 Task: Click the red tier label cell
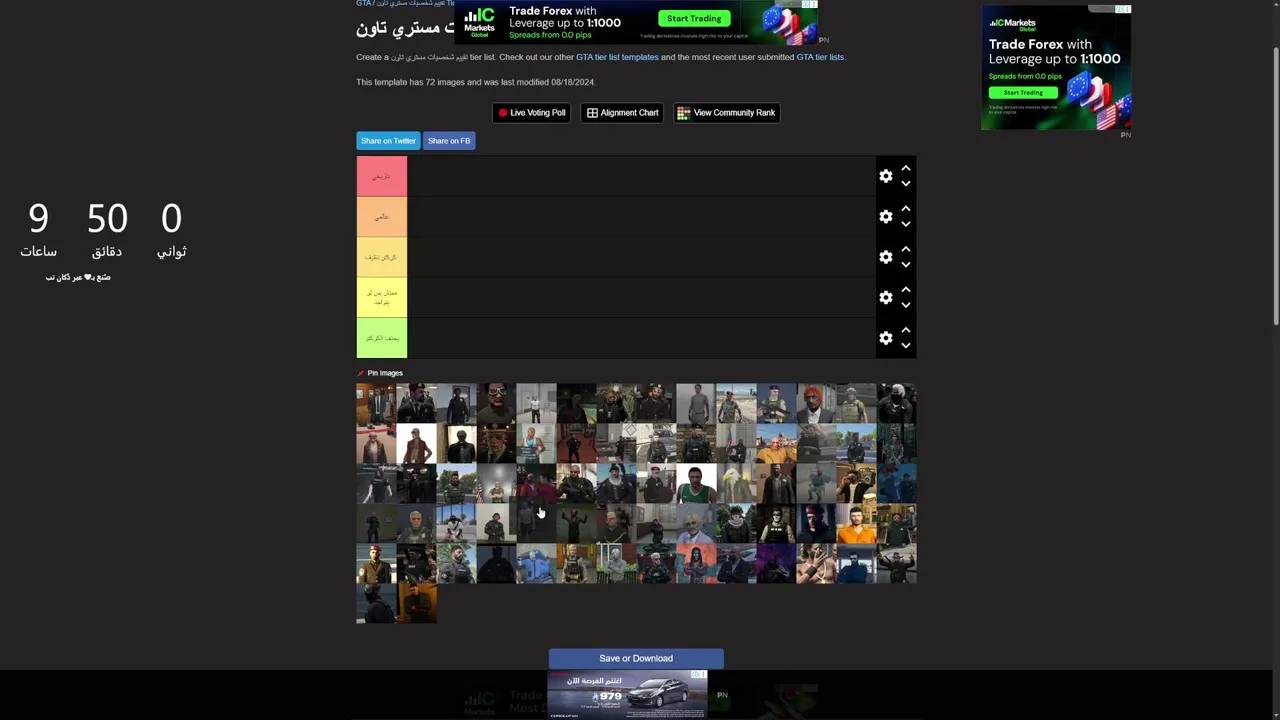382,176
